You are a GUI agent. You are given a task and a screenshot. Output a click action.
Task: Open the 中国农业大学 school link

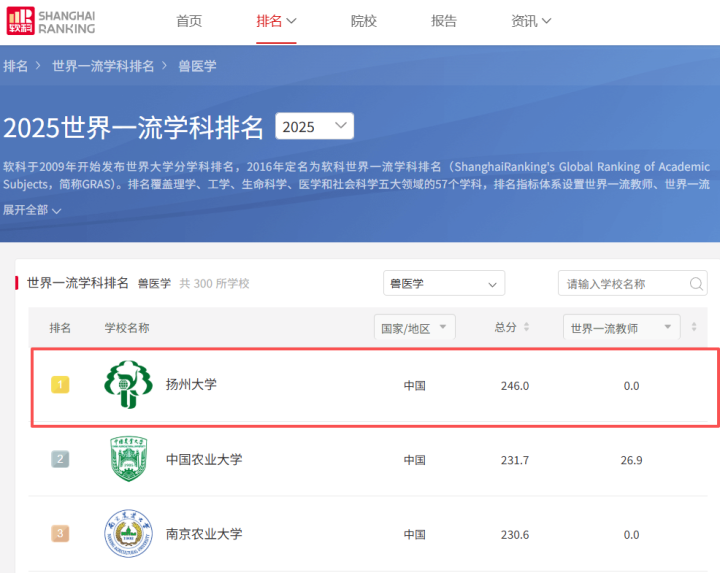point(204,460)
